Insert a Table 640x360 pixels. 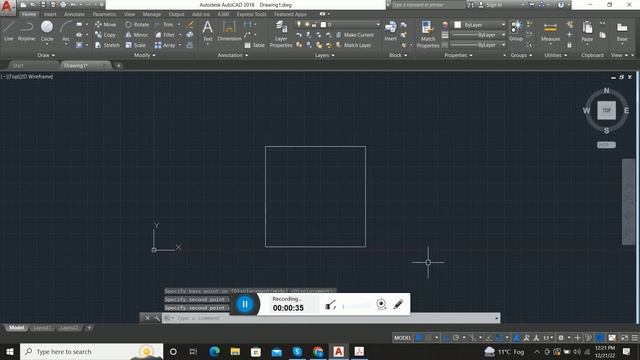point(255,45)
